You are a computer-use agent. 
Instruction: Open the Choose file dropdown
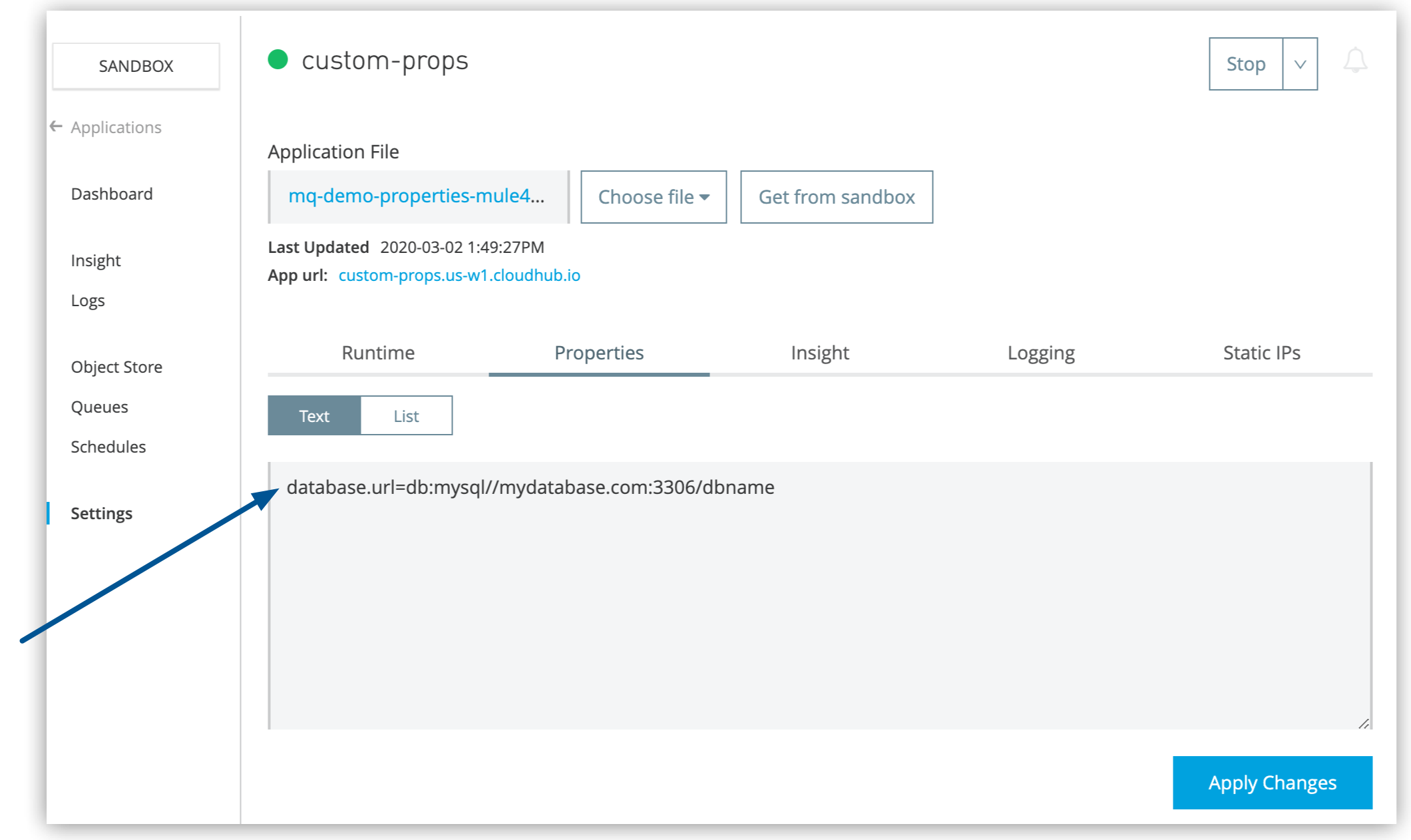point(653,196)
